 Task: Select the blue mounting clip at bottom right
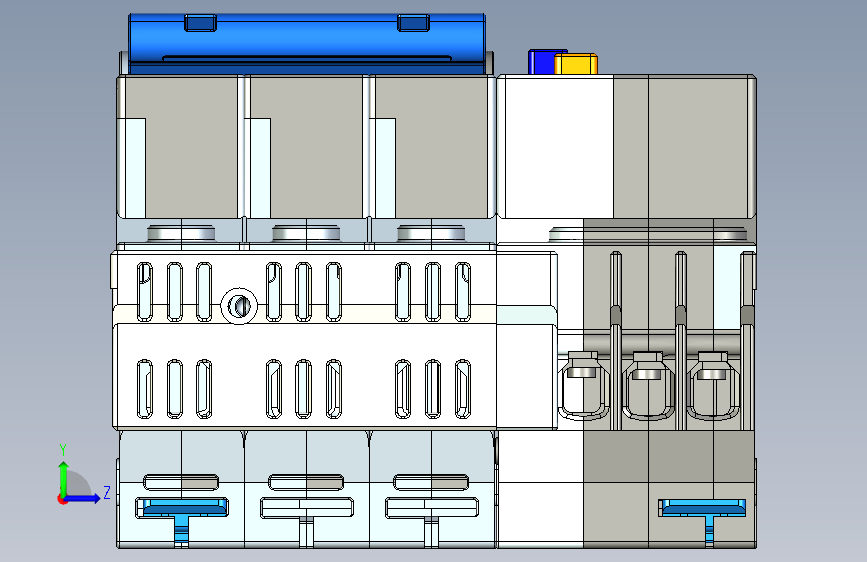click(x=703, y=519)
